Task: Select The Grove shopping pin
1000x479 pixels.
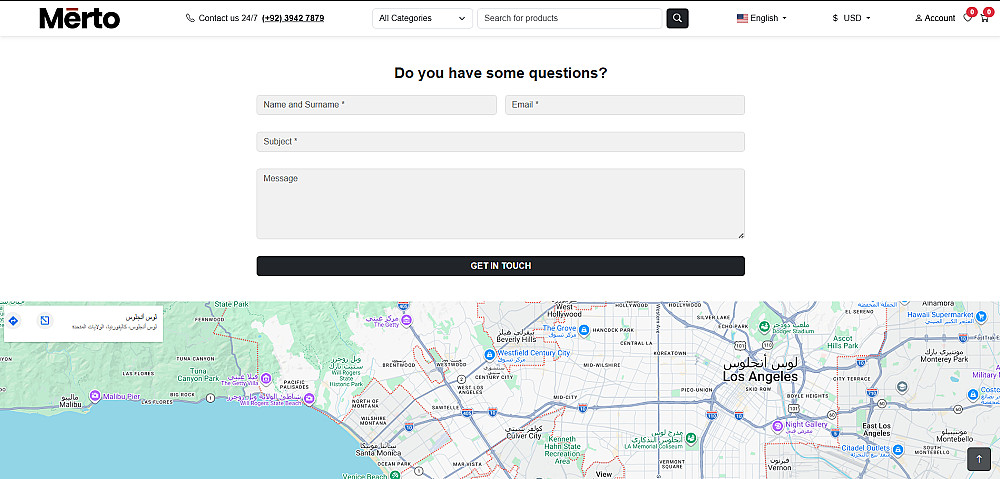Action: [x=584, y=330]
